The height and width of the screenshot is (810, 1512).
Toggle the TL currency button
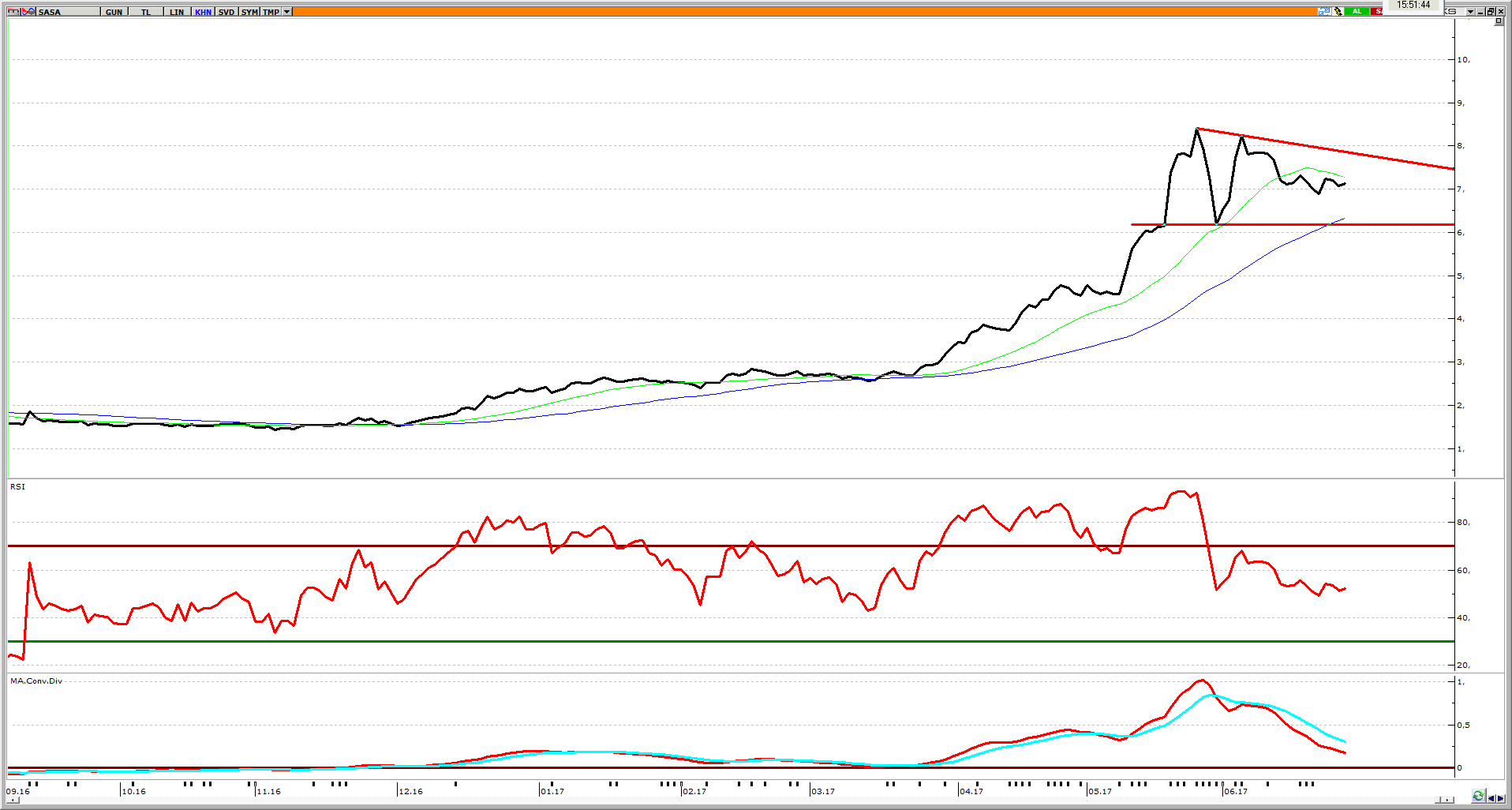(146, 12)
